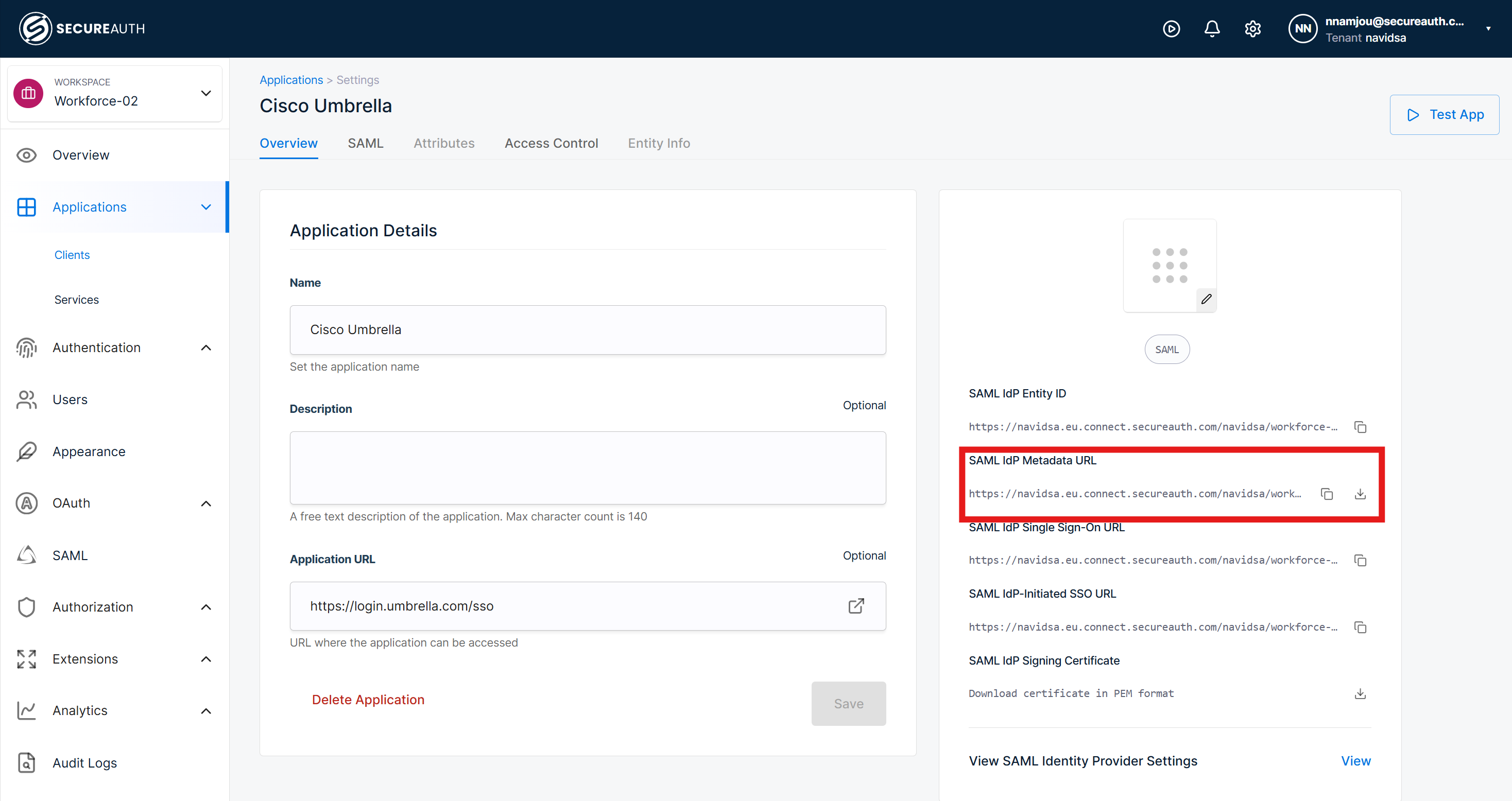Click the SecureAuth logo
Screen dimensions: 1512x801
[x=82, y=28]
